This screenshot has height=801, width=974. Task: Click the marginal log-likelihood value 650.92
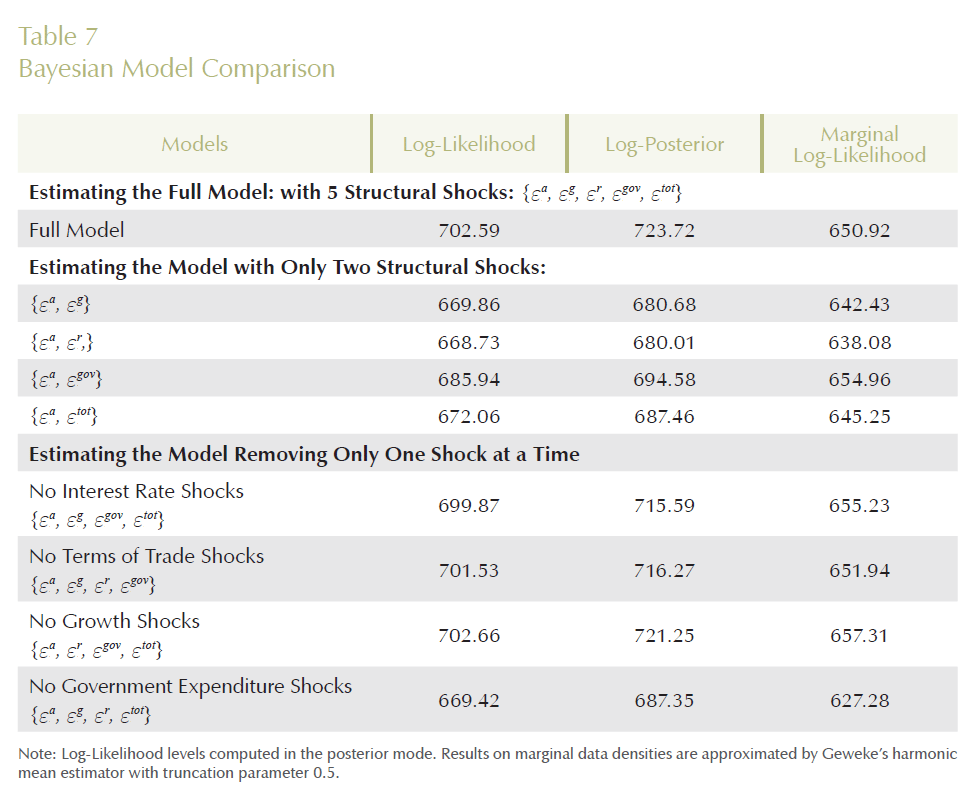click(x=859, y=230)
